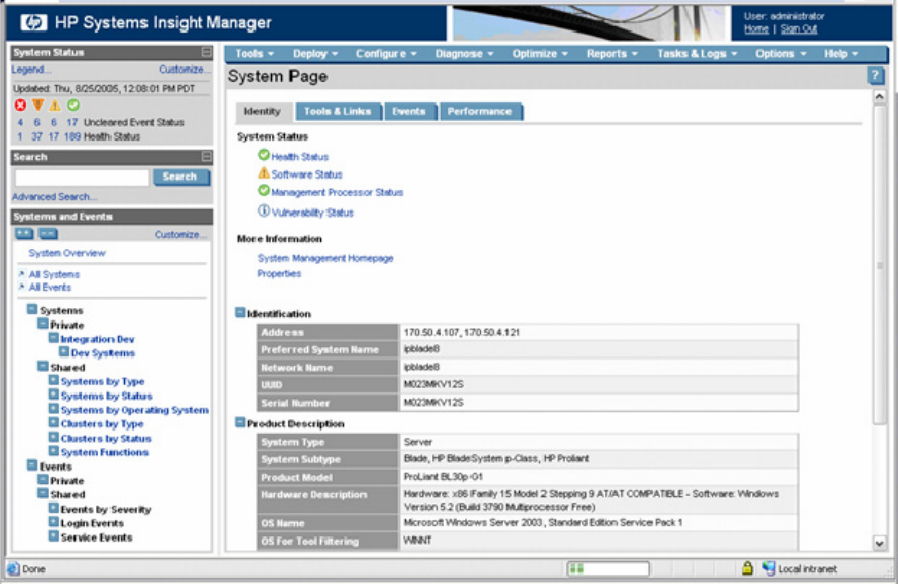Open the Configure menu
898x584 pixels.
click(386, 54)
